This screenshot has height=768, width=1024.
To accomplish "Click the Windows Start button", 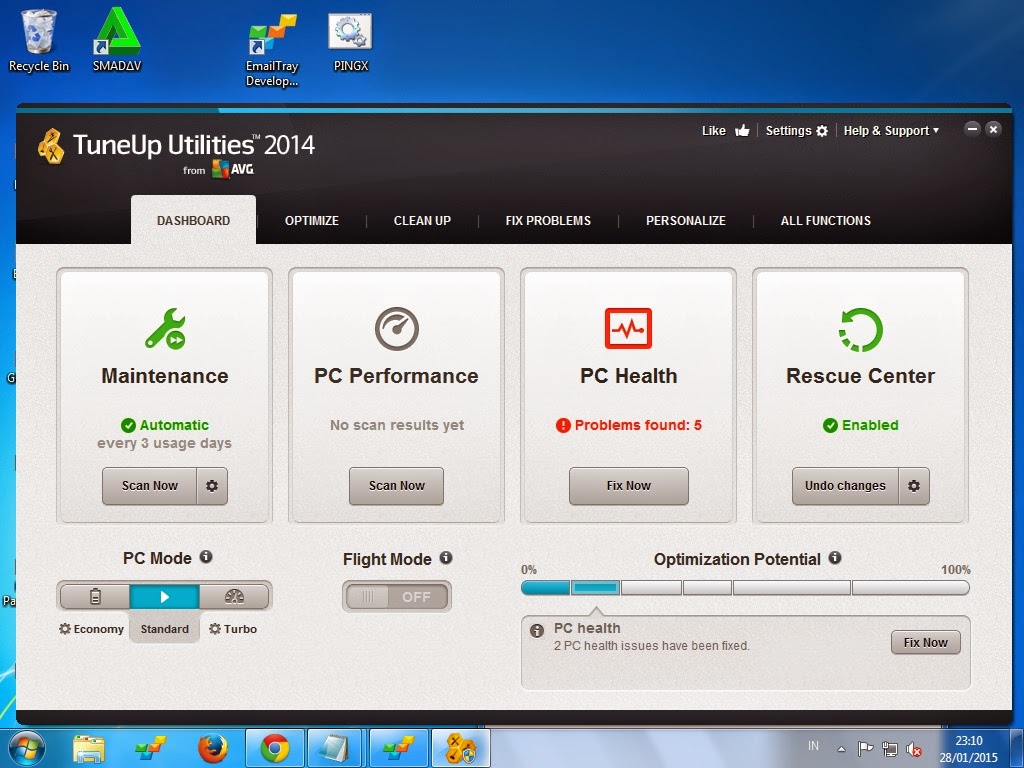I will [26, 749].
